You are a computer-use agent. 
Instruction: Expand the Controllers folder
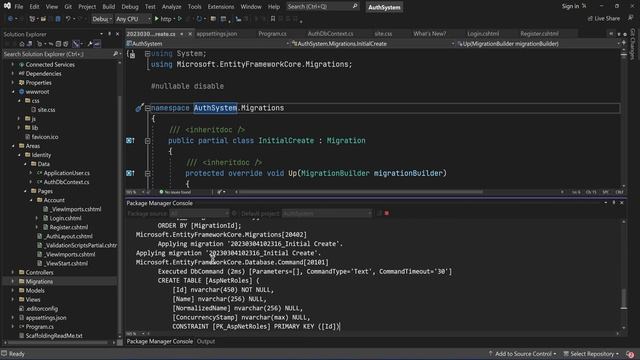pos(13,272)
